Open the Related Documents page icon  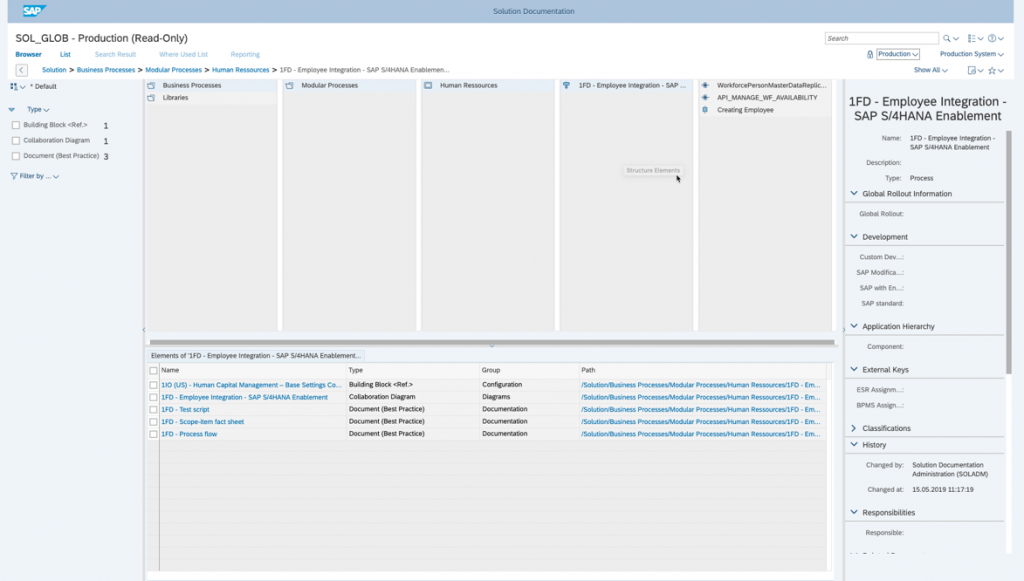click(x=972, y=70)
